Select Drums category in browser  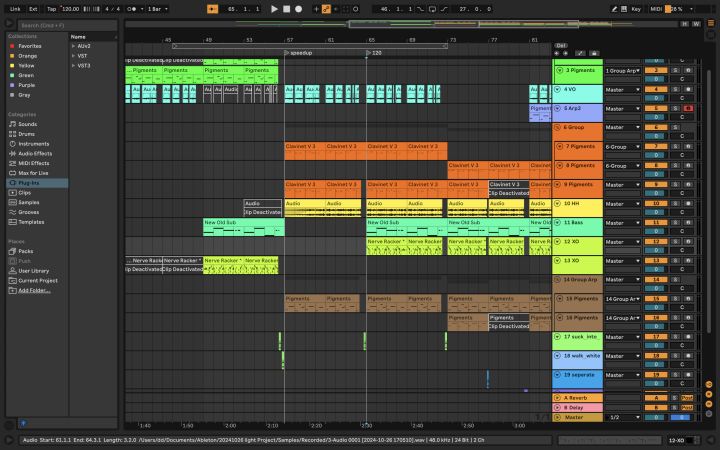[27, 134]
